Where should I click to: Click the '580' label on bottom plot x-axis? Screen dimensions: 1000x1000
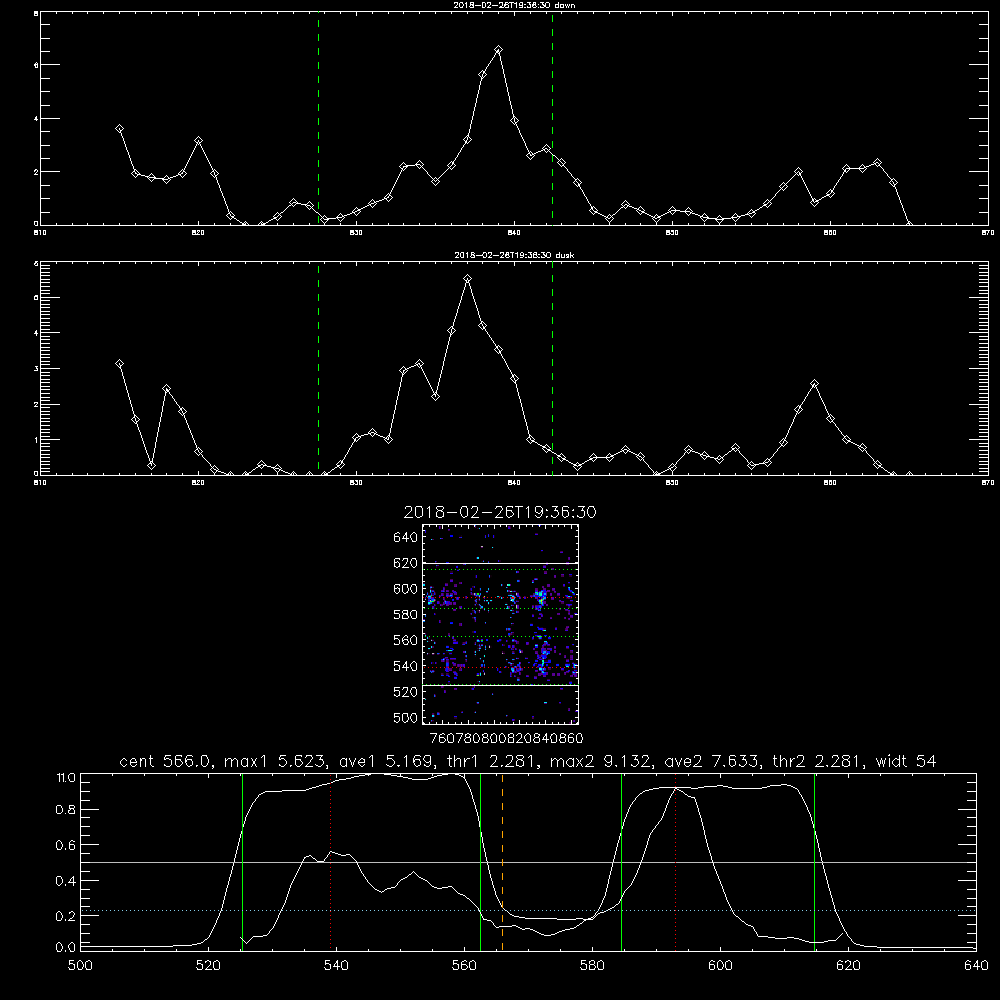point(592,966)
